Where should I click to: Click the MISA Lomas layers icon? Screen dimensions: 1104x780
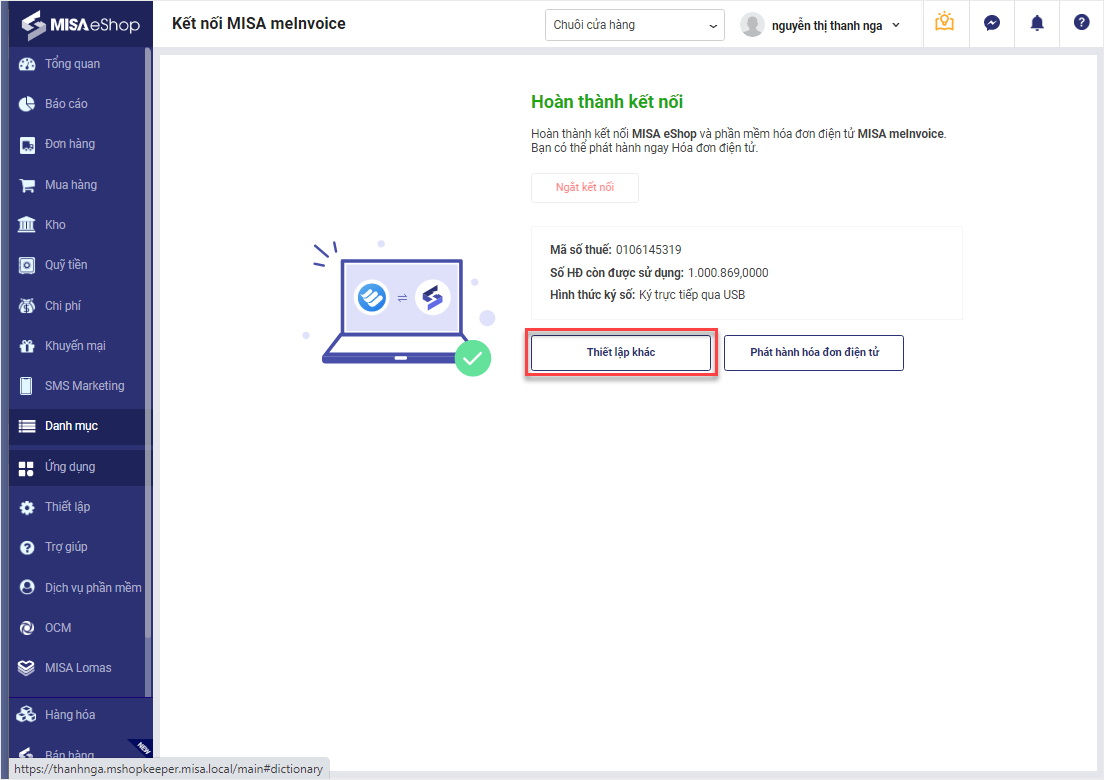tap(27, 668)
